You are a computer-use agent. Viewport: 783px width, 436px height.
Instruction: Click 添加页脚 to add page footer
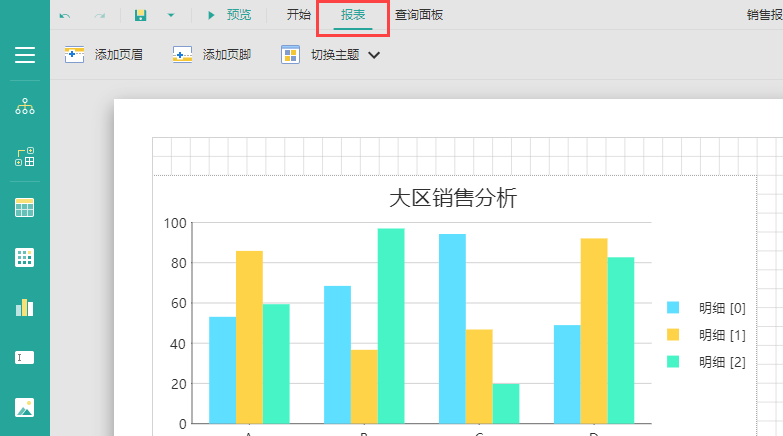click(x=212, y=55)
